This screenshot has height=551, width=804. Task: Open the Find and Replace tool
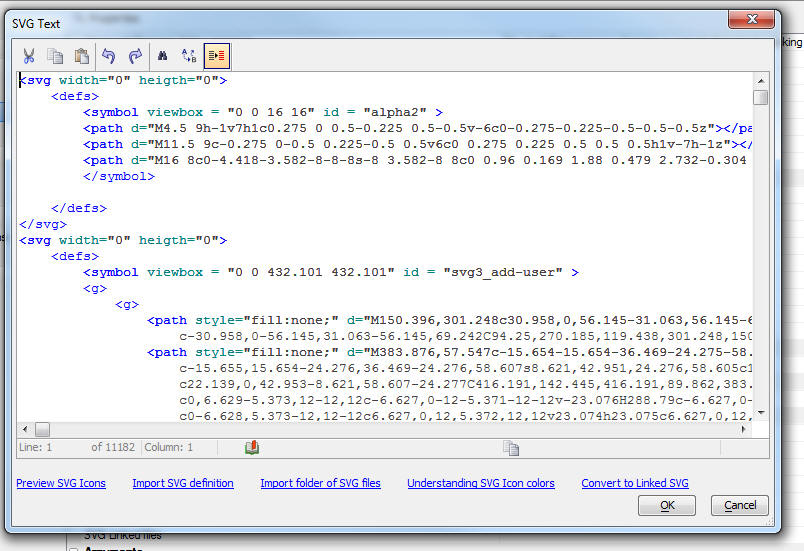pyautogui.click(x=189, y=55)
